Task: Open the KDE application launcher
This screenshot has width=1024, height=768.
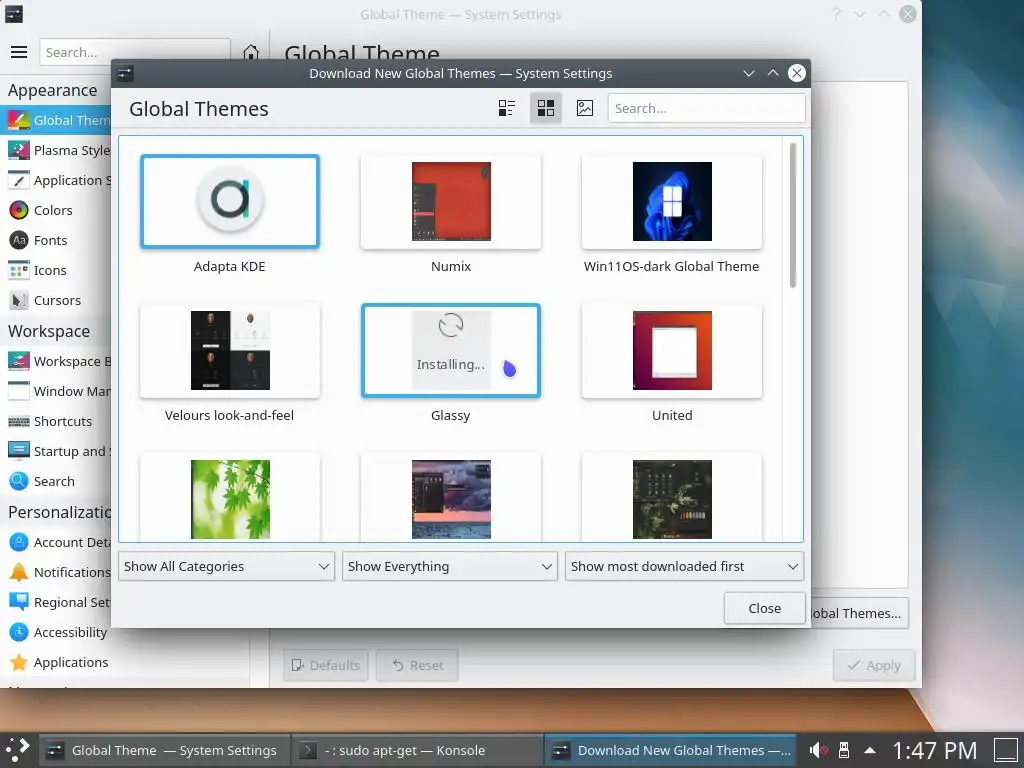Action: click(x=18, y=750)
